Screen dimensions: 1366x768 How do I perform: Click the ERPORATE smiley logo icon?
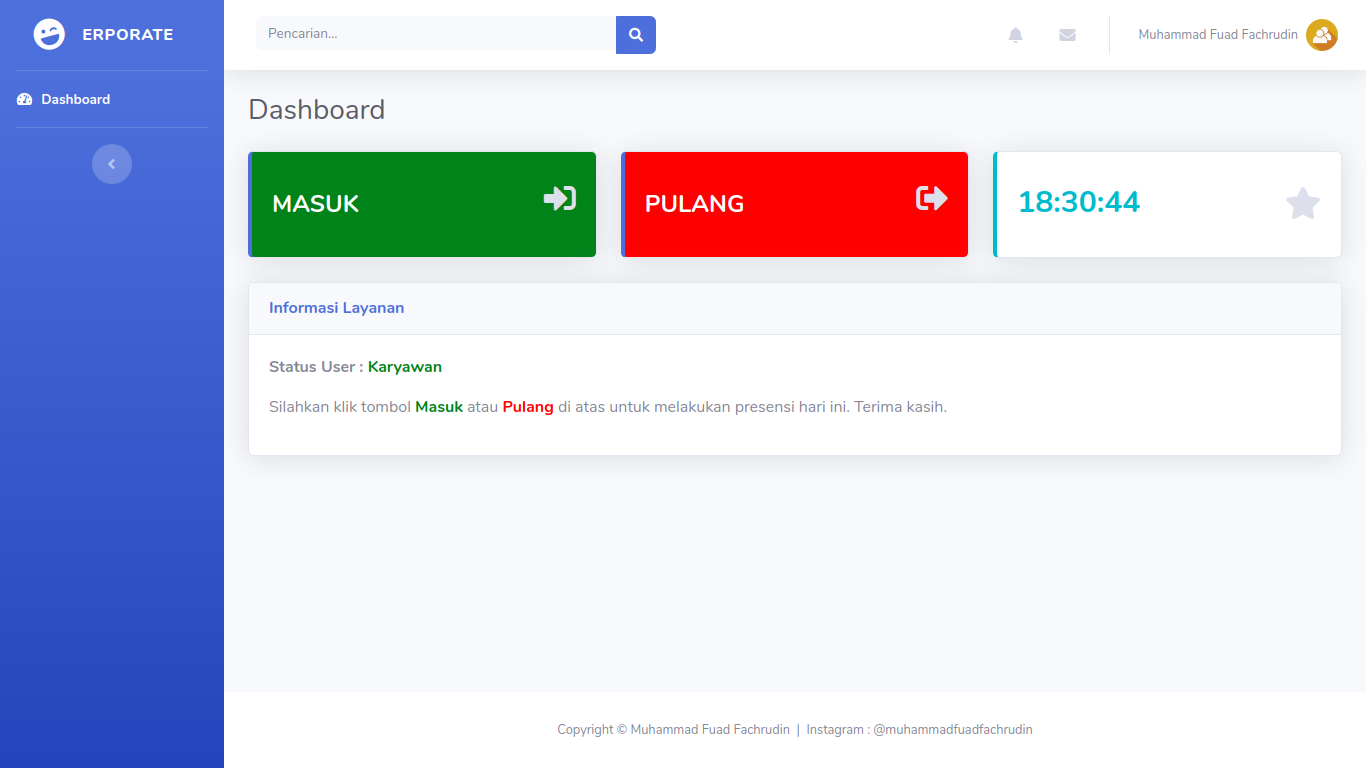[x=49, y=34]
